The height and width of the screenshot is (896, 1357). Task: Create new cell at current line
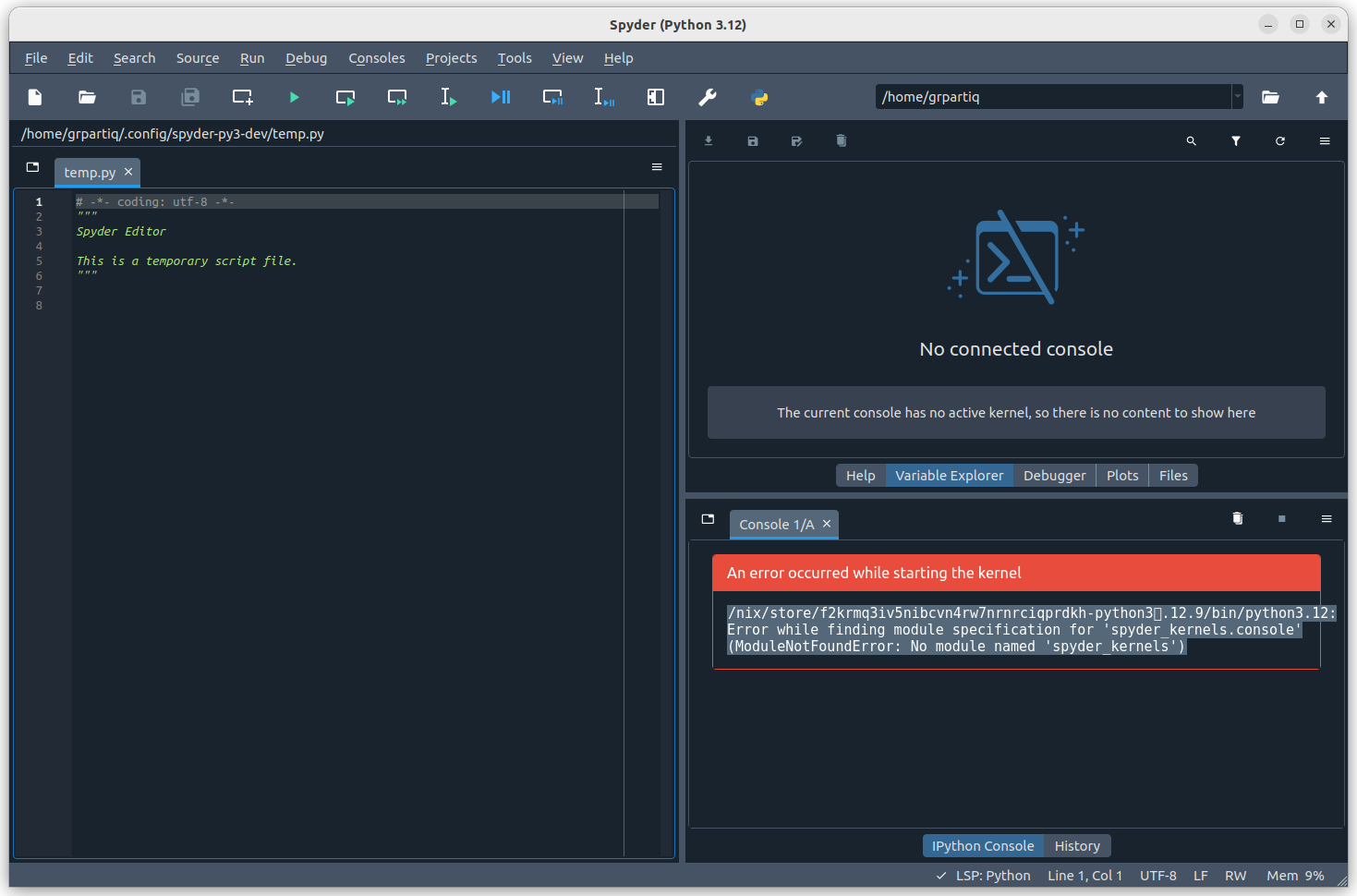coord(242,97)
